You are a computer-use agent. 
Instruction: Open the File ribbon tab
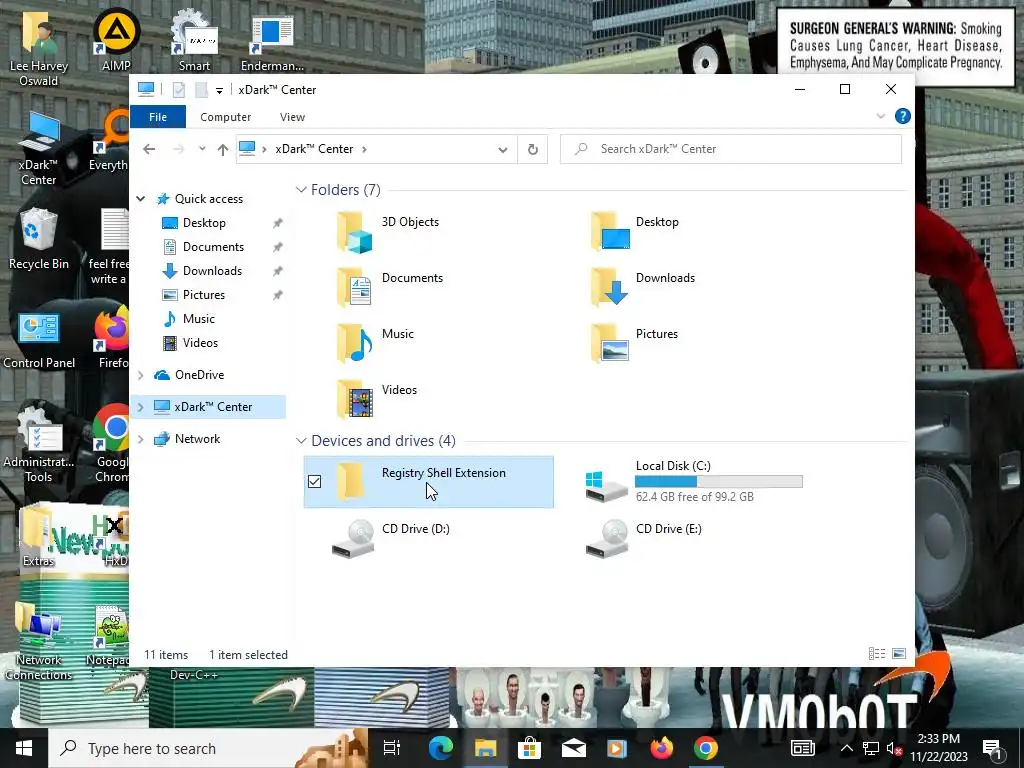tap(158, 117)
